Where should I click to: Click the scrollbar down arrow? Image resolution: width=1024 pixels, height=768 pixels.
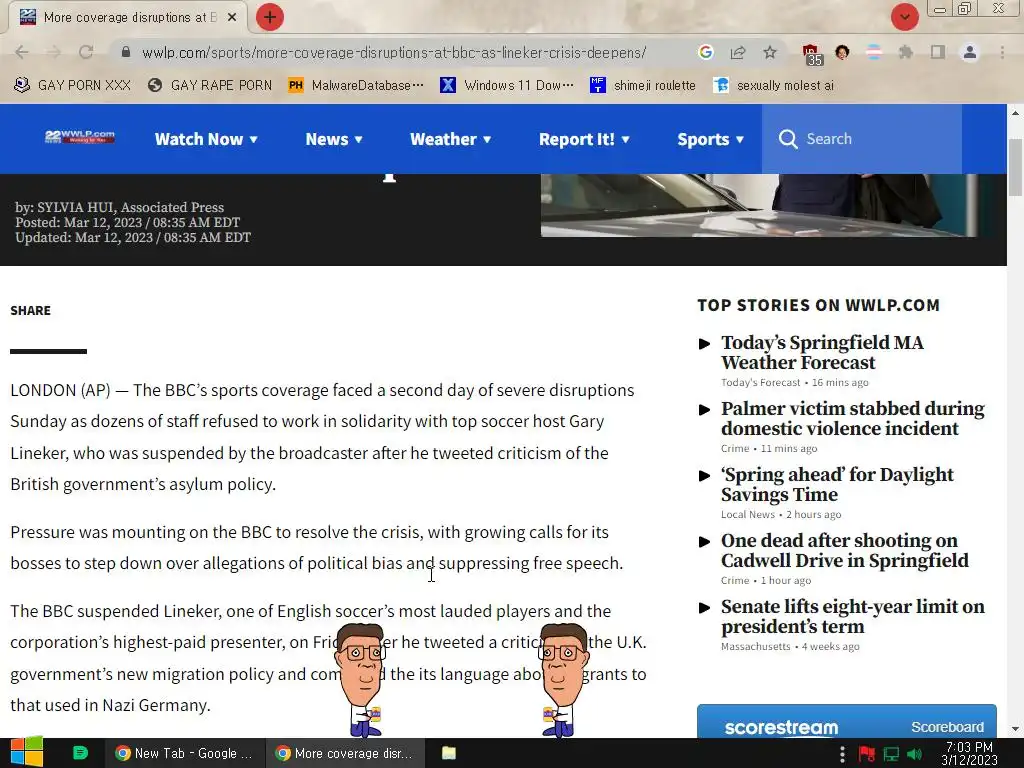(1015, 729)
